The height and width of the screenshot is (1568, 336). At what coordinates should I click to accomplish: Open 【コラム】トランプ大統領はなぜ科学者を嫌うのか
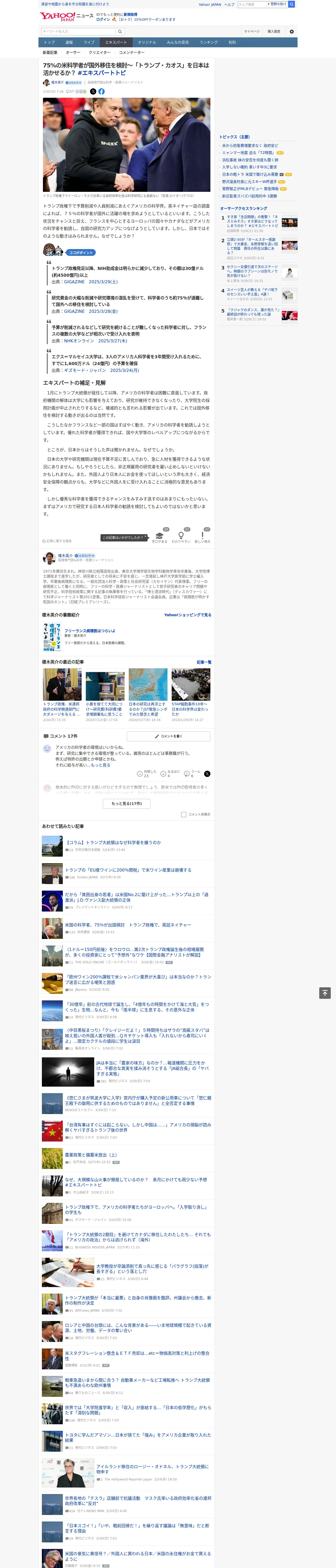(113, 843)
